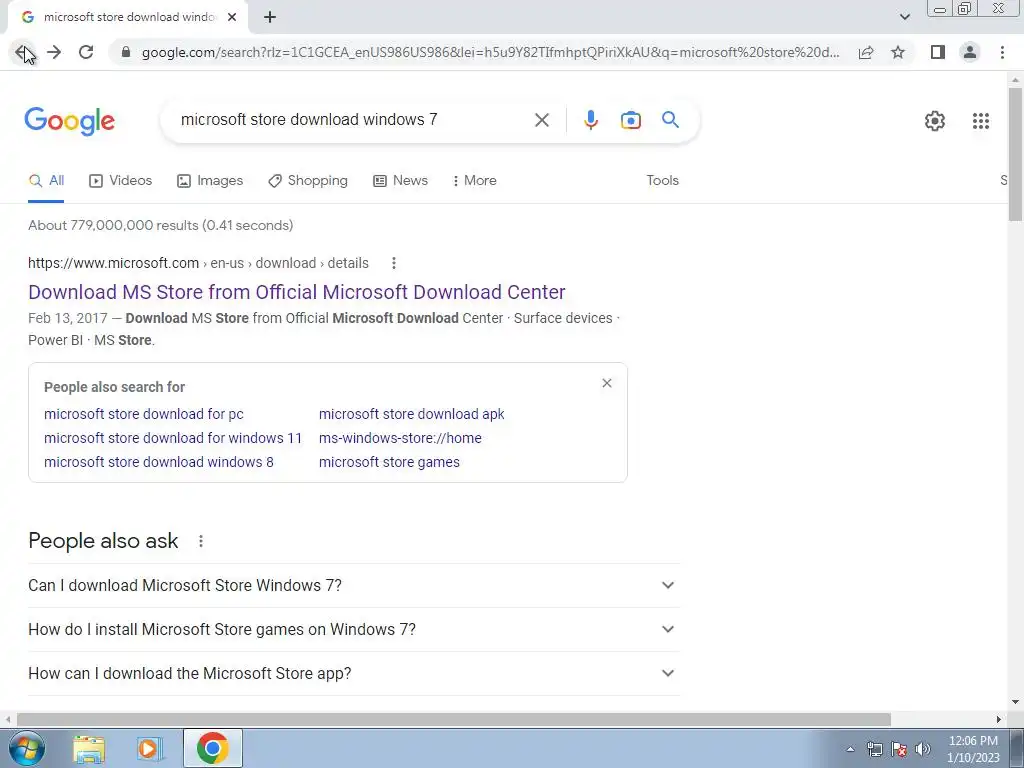Expand How can I download the Microsoft Store app
The height and width of the screenshot is (768, 1024).
click(353, 673)
